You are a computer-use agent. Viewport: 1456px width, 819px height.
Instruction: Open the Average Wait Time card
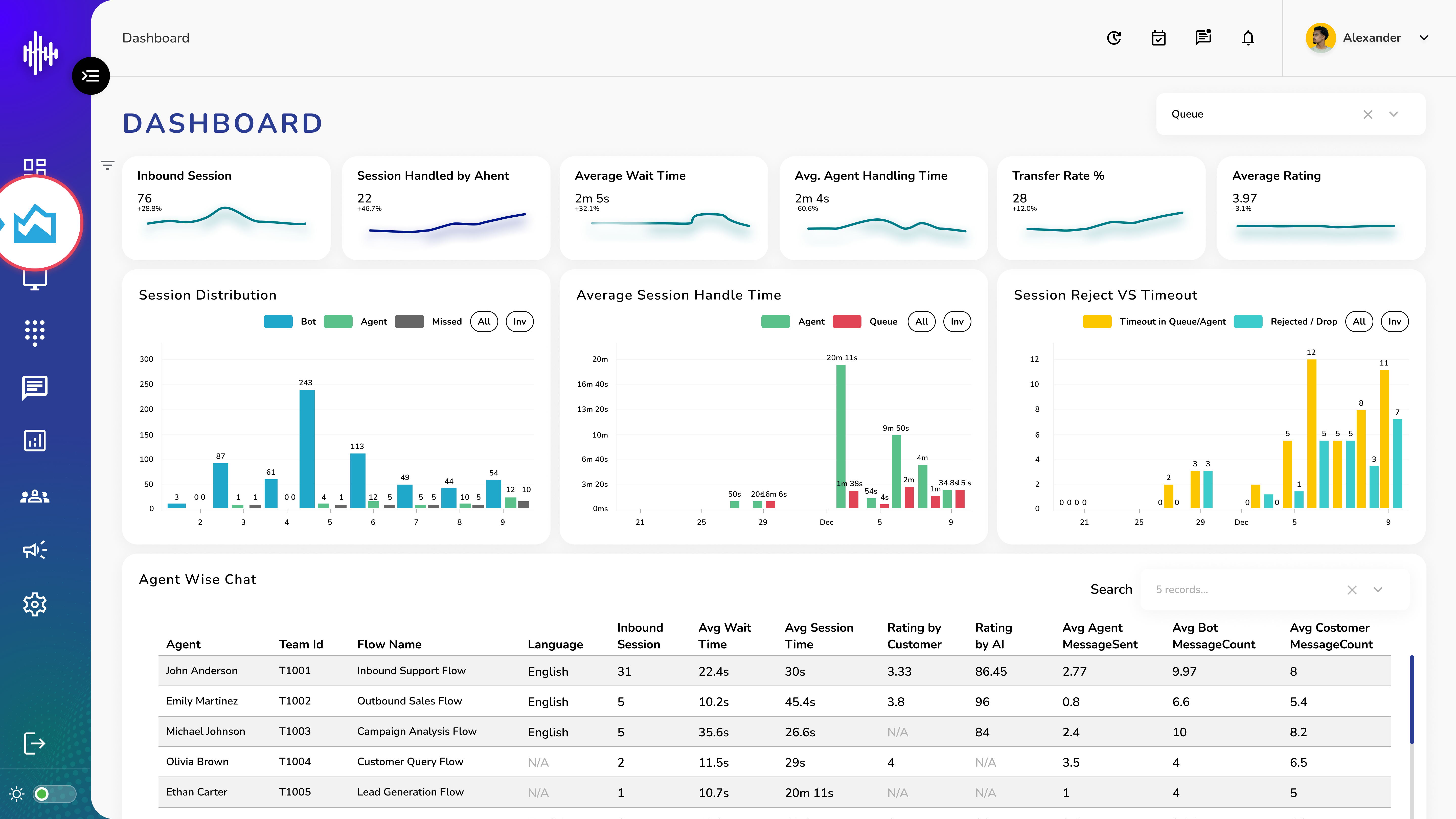[664, 208]
